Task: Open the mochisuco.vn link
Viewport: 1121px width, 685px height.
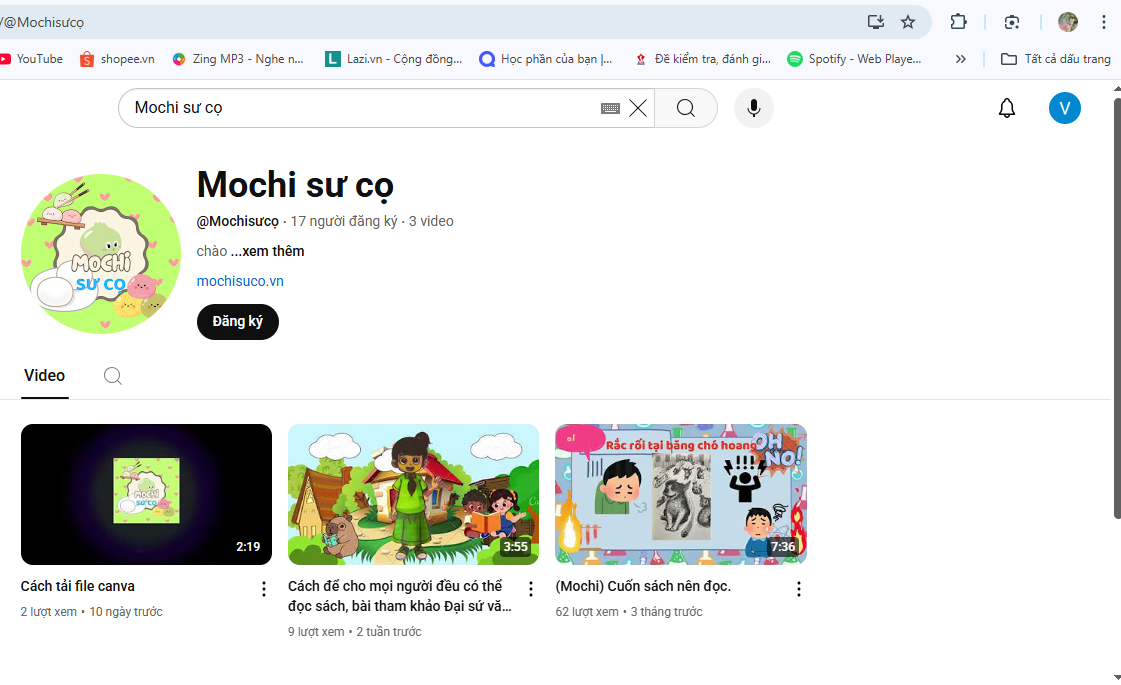Action: [240, 281]
